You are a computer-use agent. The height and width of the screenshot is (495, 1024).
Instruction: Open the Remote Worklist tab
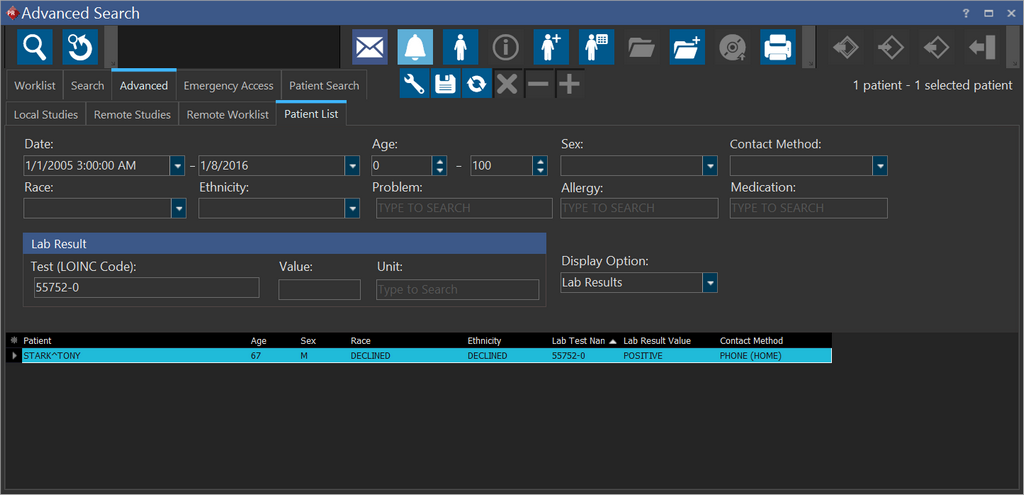tap(227, 115)
